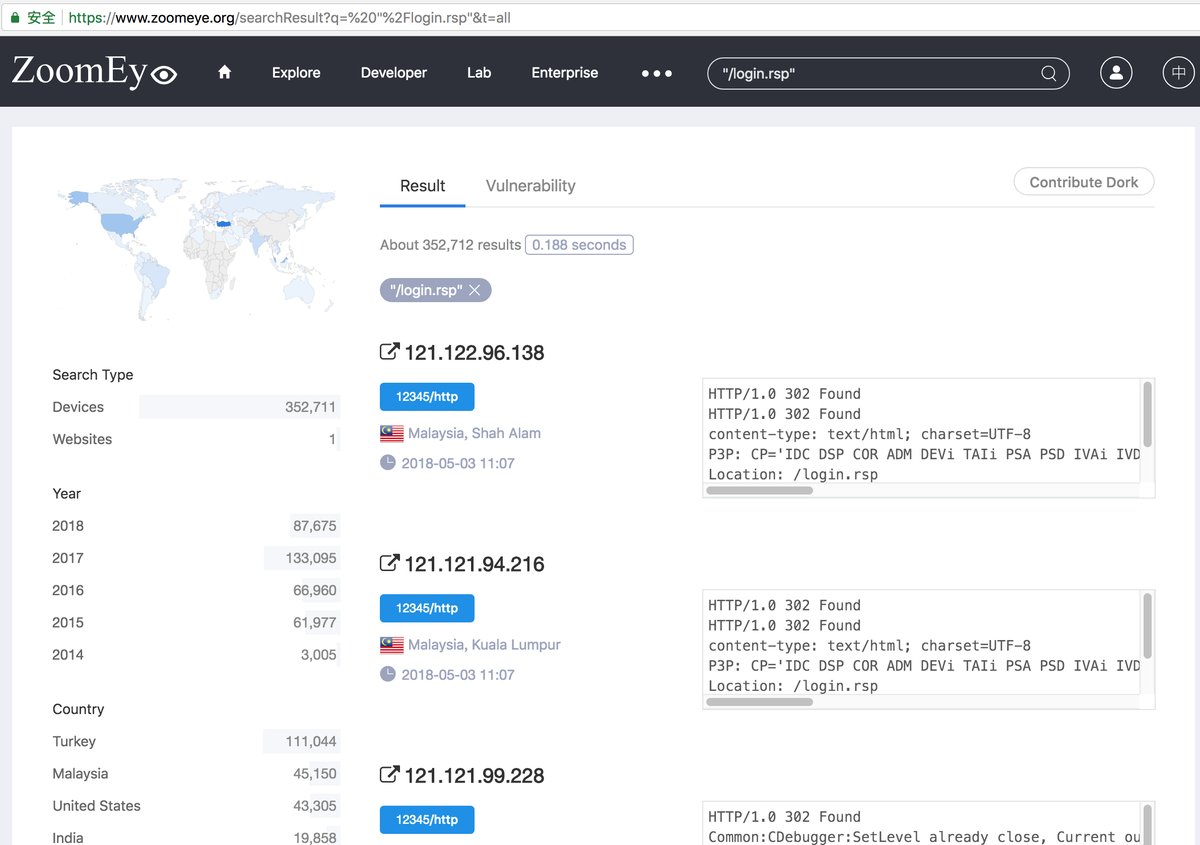Screen dimensions: 1200x845
Task: Open IP address 121.122.96.138
Action: point(474,352)
